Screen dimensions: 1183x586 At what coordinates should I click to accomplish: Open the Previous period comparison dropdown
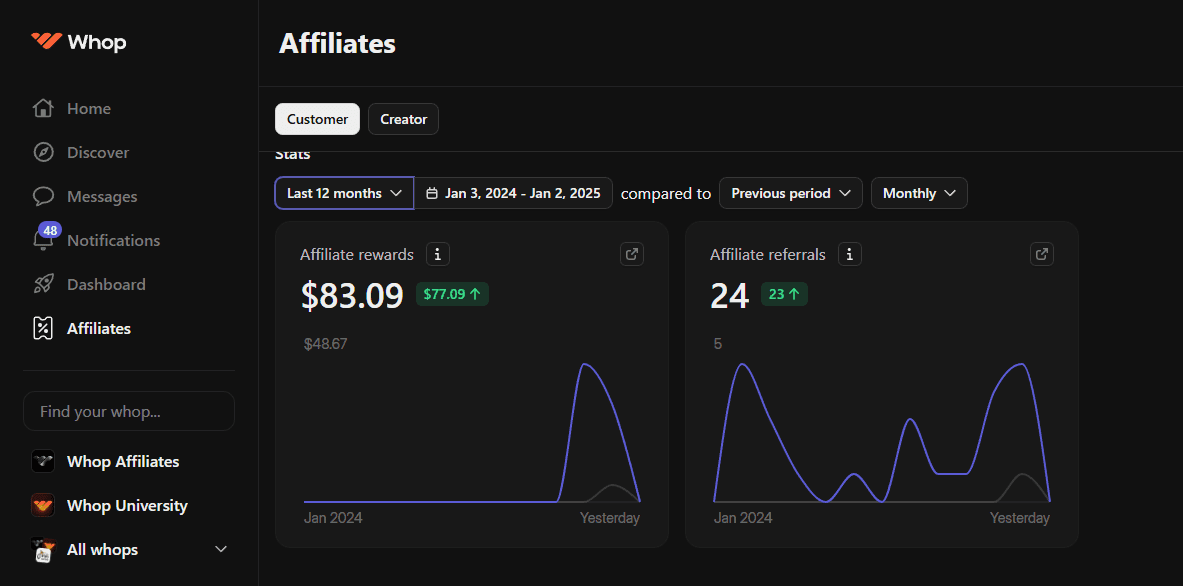point(790,193)
